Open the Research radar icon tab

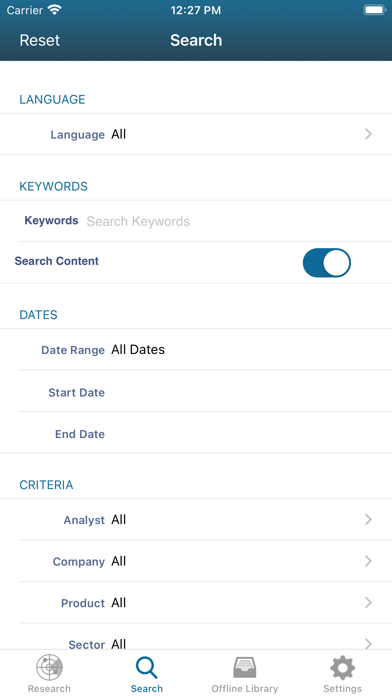pos(49,667)
